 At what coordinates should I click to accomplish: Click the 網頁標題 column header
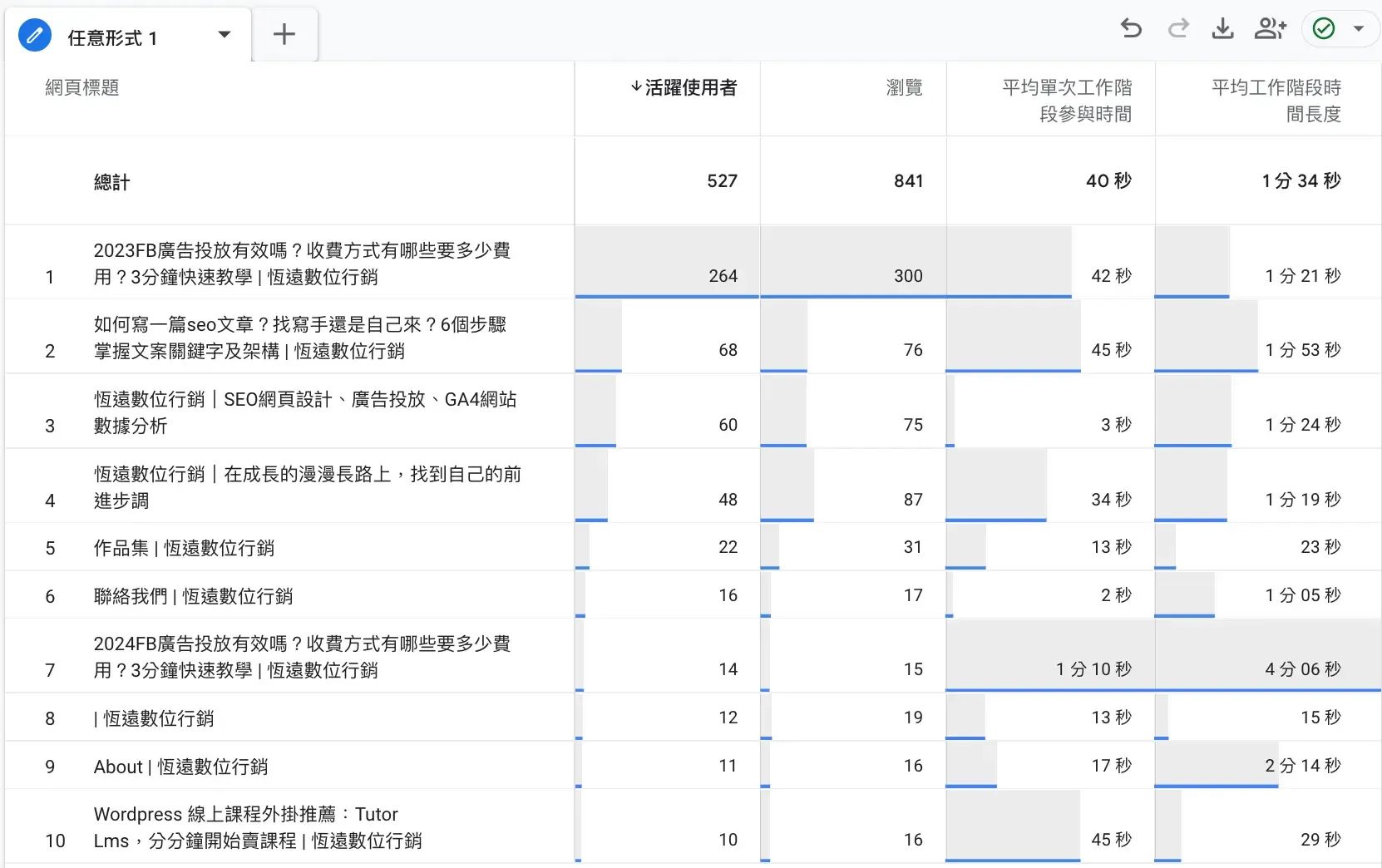[81, 87]
